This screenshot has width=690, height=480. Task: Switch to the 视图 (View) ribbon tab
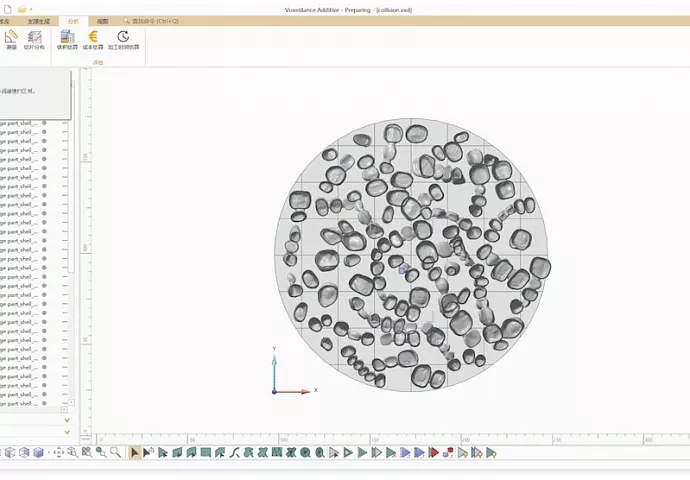103,20
